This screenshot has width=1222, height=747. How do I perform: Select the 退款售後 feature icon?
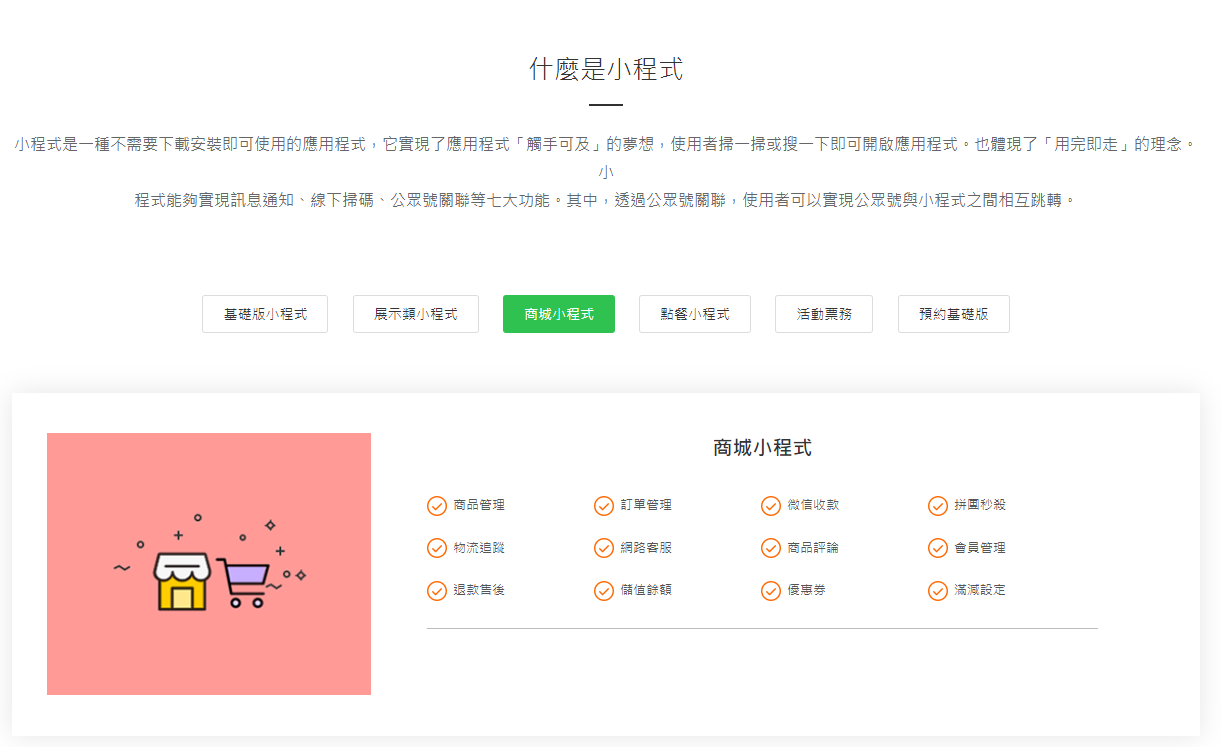click(x=436, y=590)
